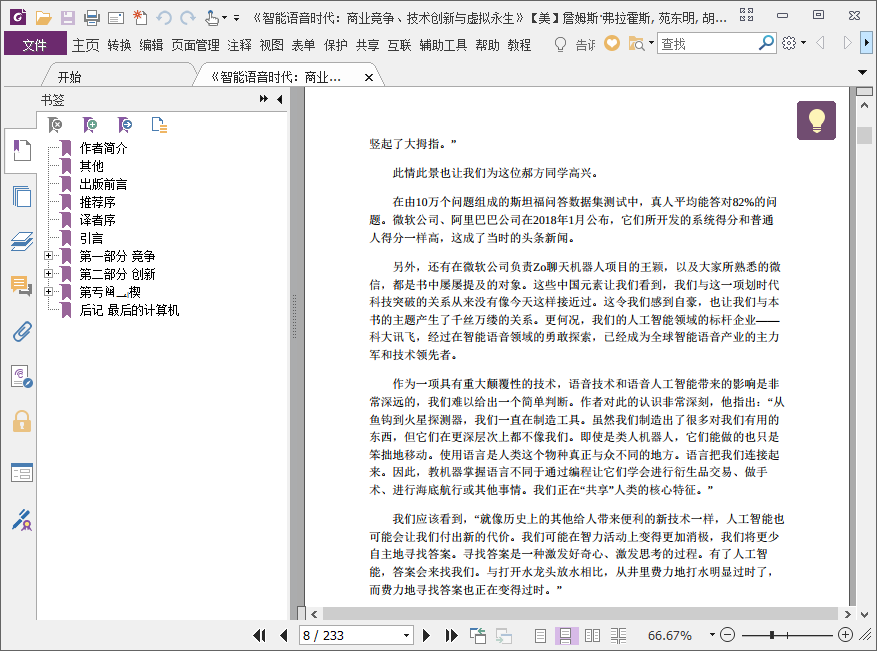Image resolution: width=877 pixels, height=651 pixels.
Task: Expand the third part bookmark node
Action: (49, 291)
